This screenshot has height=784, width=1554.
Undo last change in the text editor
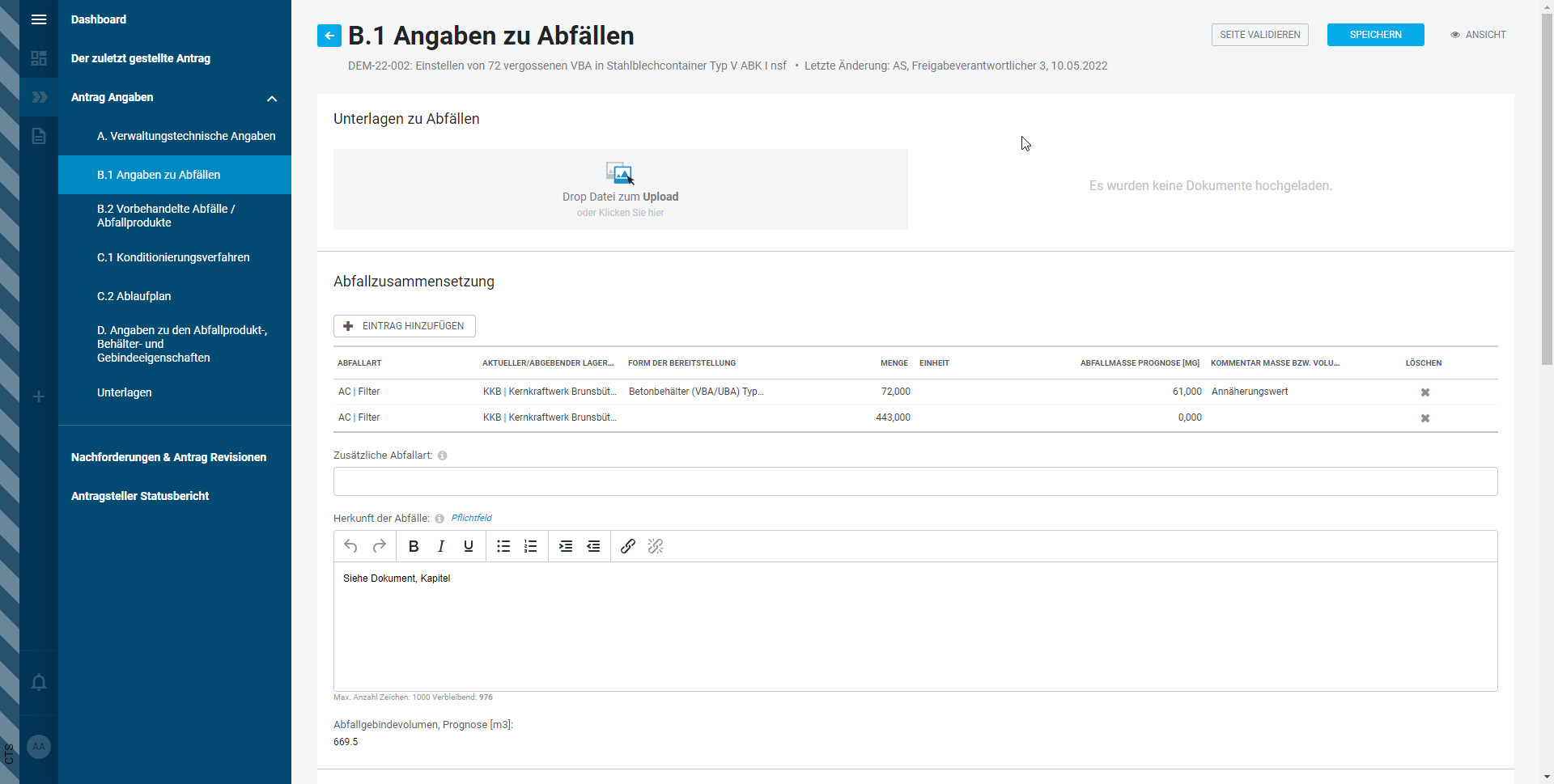[350, 546]
